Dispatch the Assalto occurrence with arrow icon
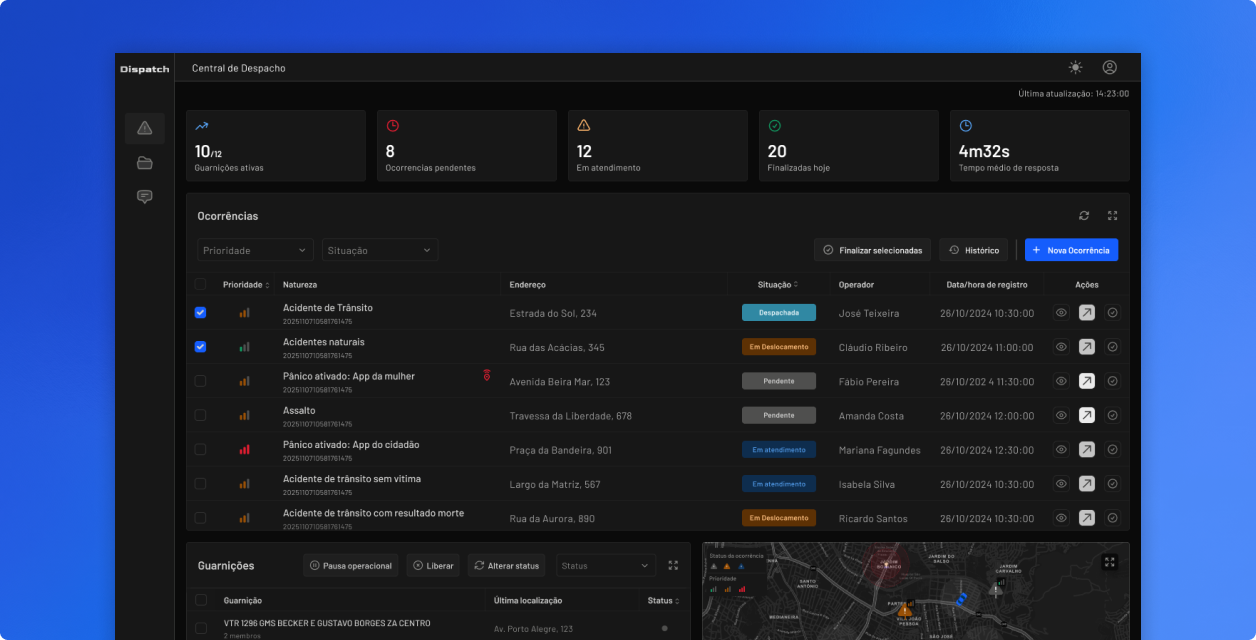The image size is (1256, 640). point(1087,415)
